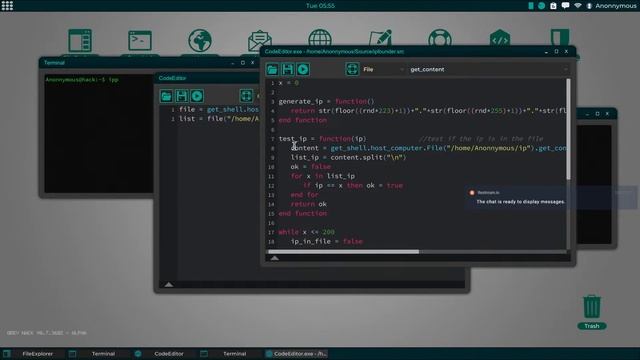
Task: Close the front CodeEditor.exe window
Action: 566,51
